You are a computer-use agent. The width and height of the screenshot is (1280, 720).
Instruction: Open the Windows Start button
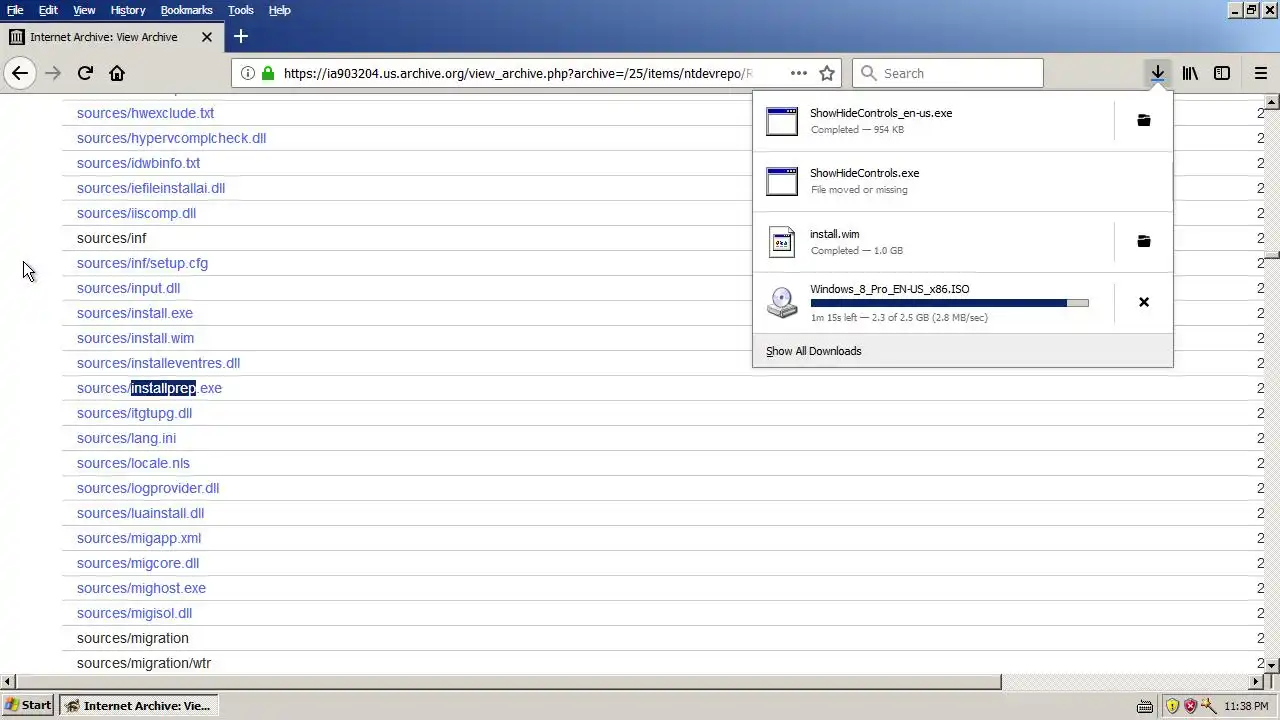point(28,705)
